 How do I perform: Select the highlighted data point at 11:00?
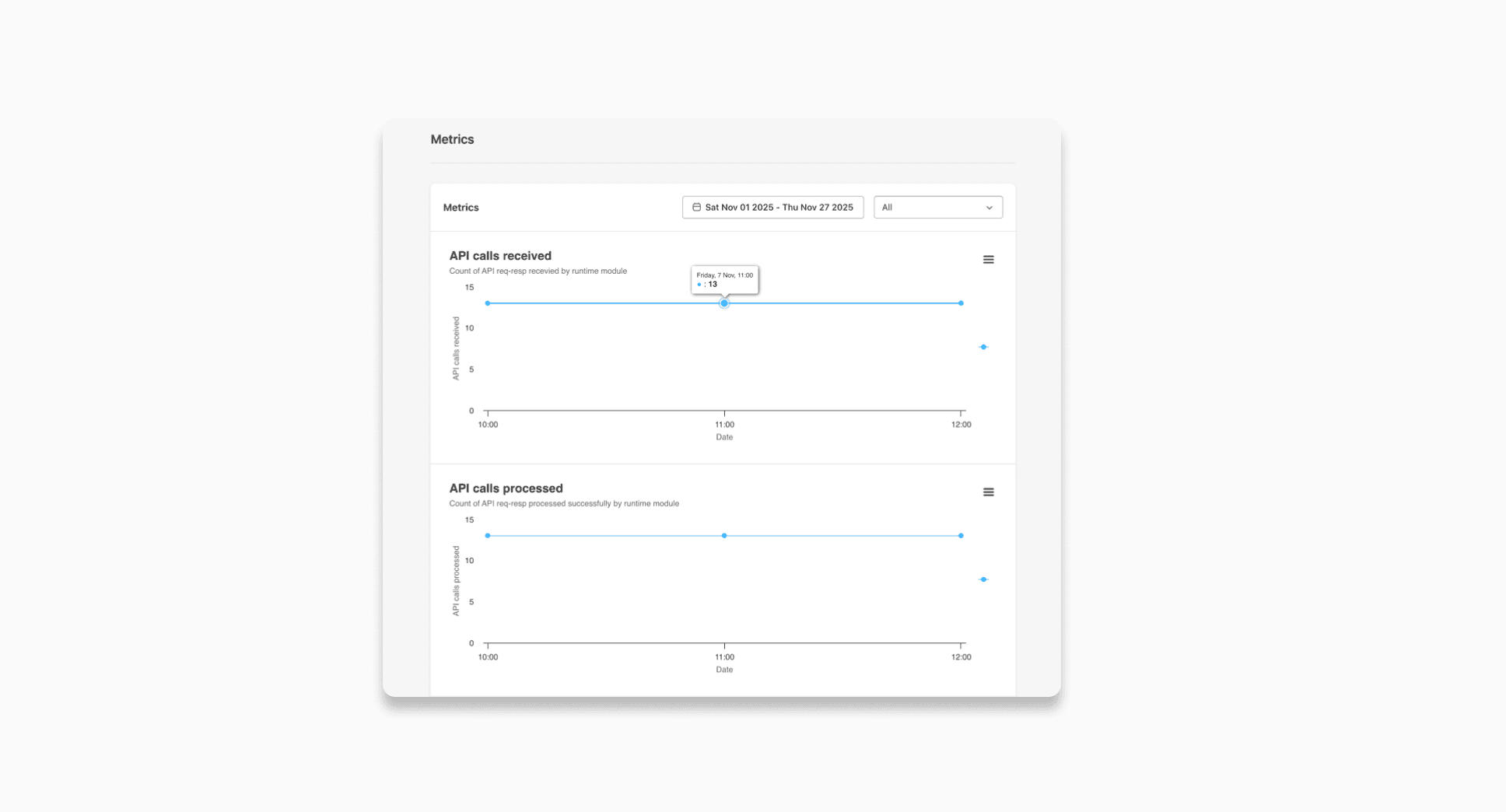tap(724, 303)
